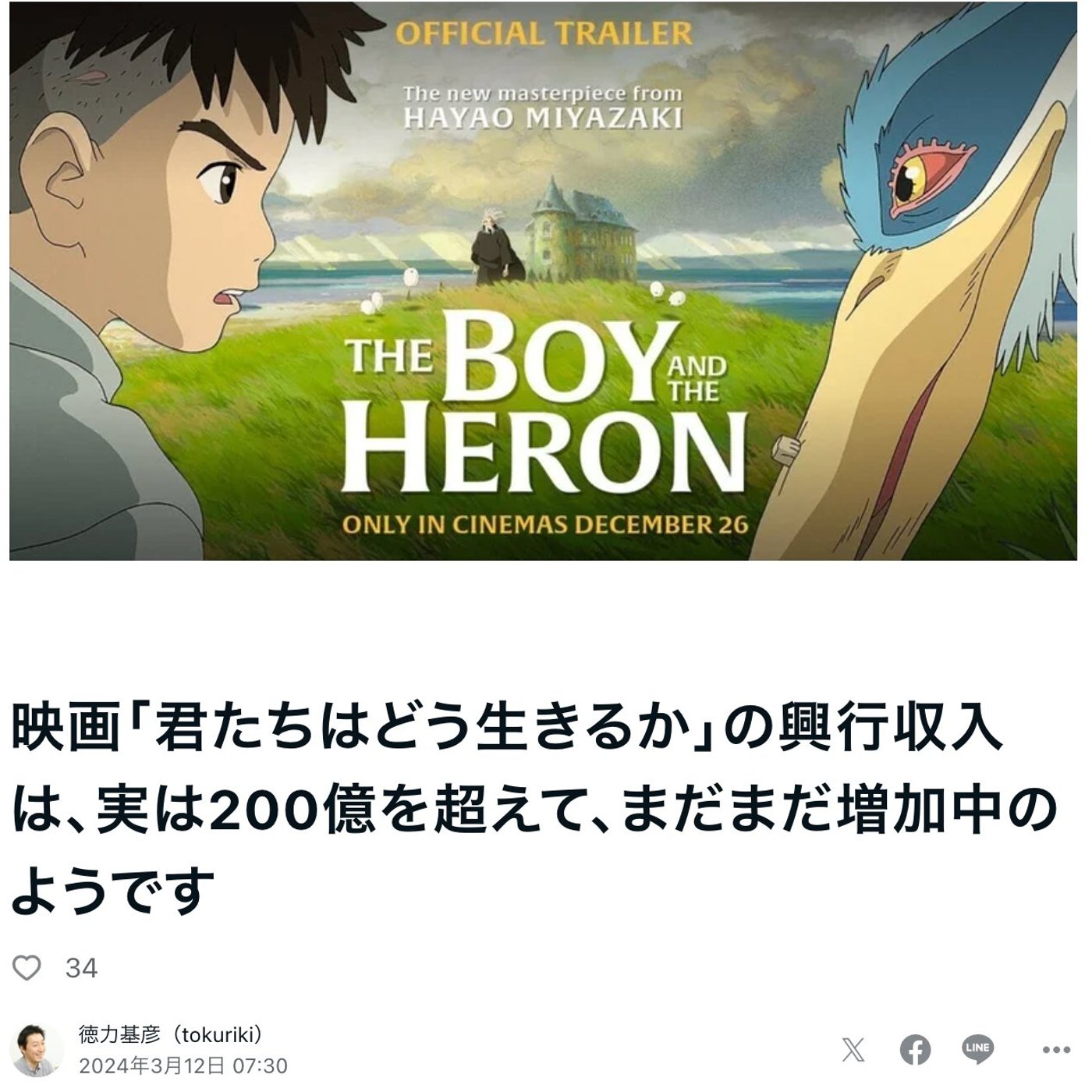Share the article on X

pyautogui.click(x=853, y=1049)
